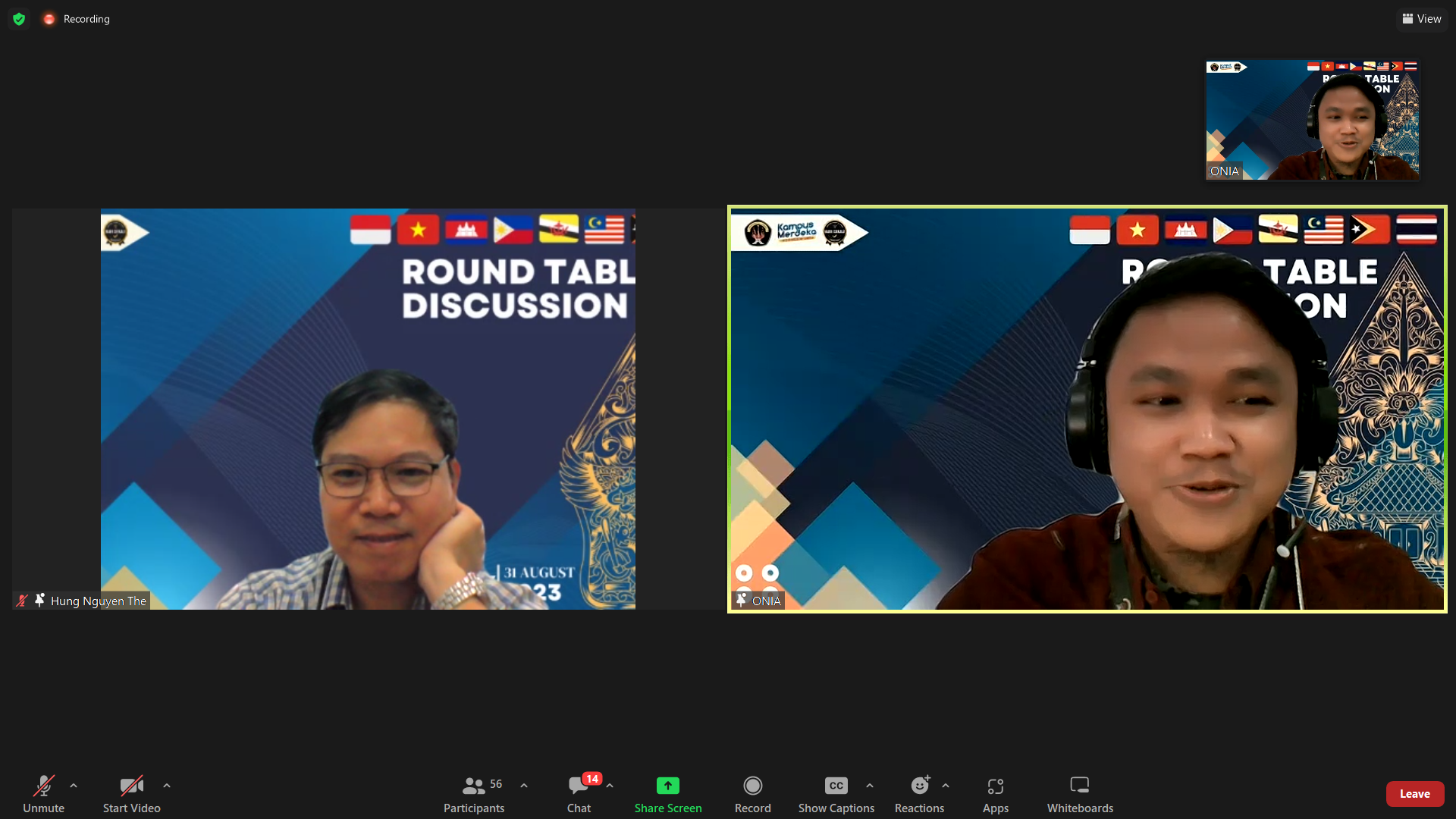
Task: Toggle Show Captions
Action: coord(836,792)
